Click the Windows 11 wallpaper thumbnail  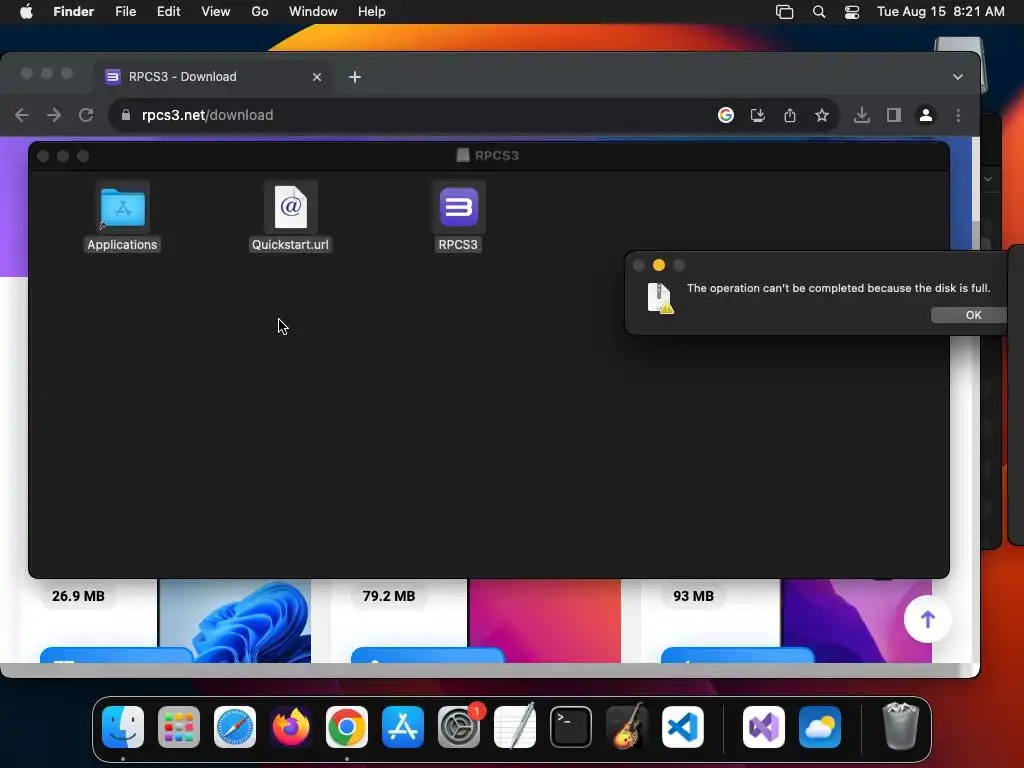234,620
